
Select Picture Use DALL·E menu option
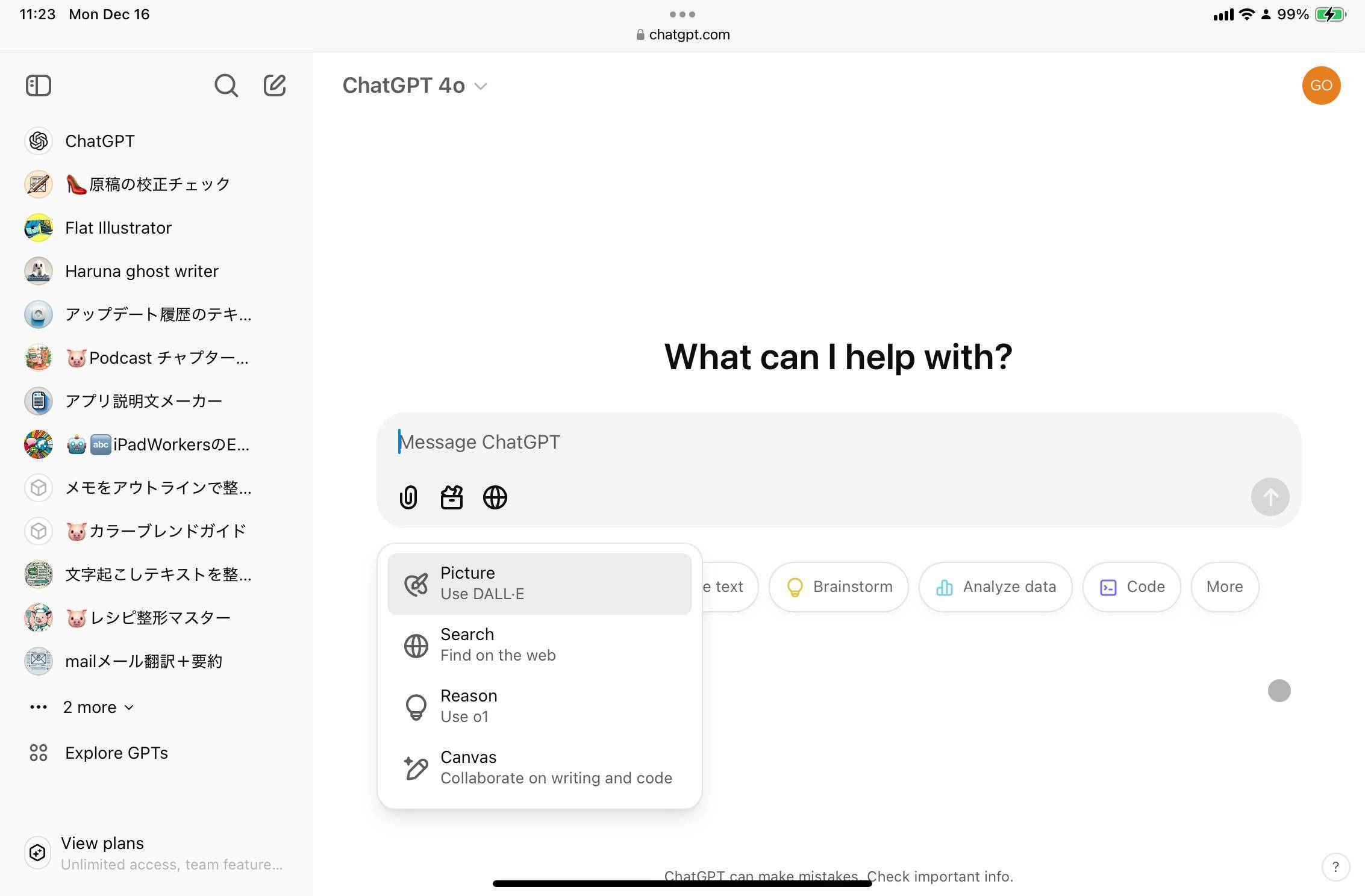(x=539, y=583)
